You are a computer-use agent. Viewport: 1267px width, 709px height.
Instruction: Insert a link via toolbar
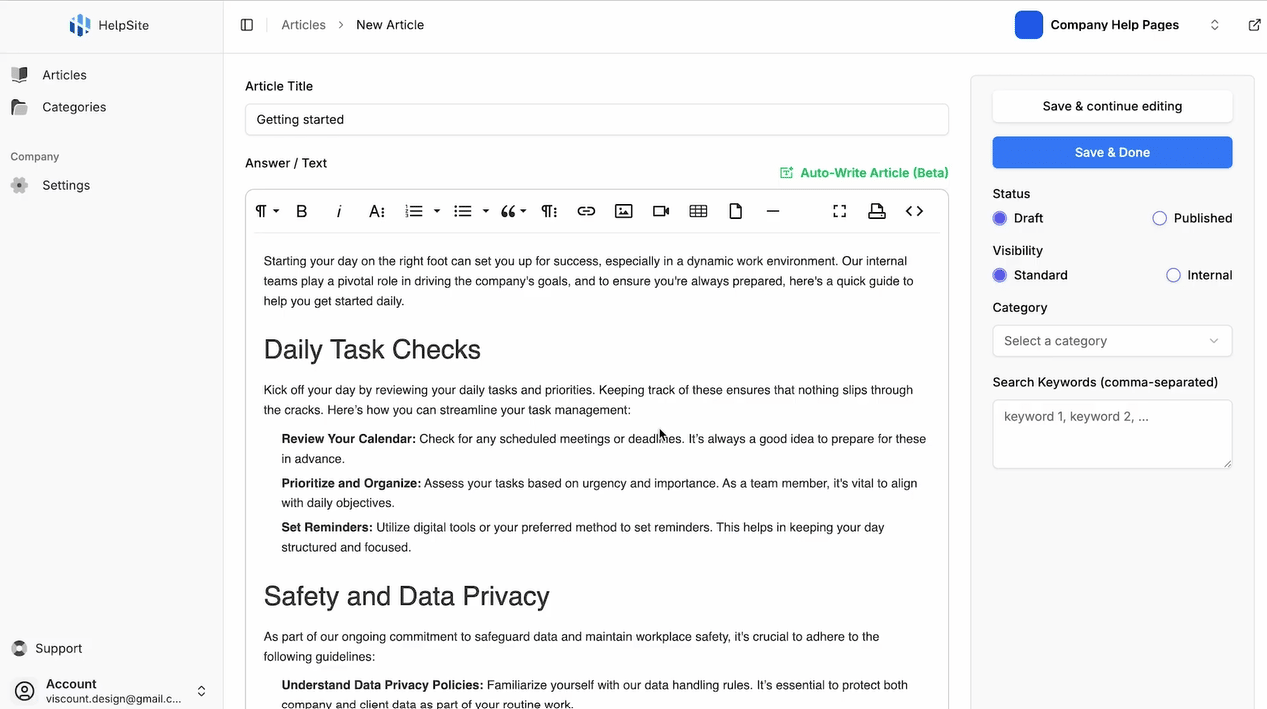tap(586, 211)
